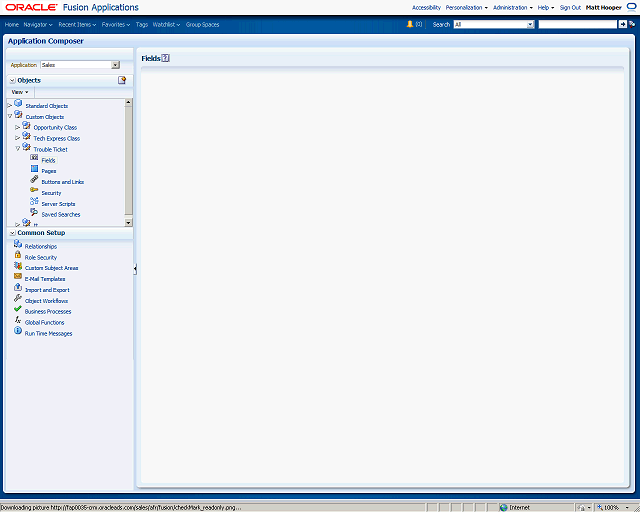Click the Object Workflows wrench icon
Image resolution: width=640 pixels, height=512 pixels.
coord(18,298)
